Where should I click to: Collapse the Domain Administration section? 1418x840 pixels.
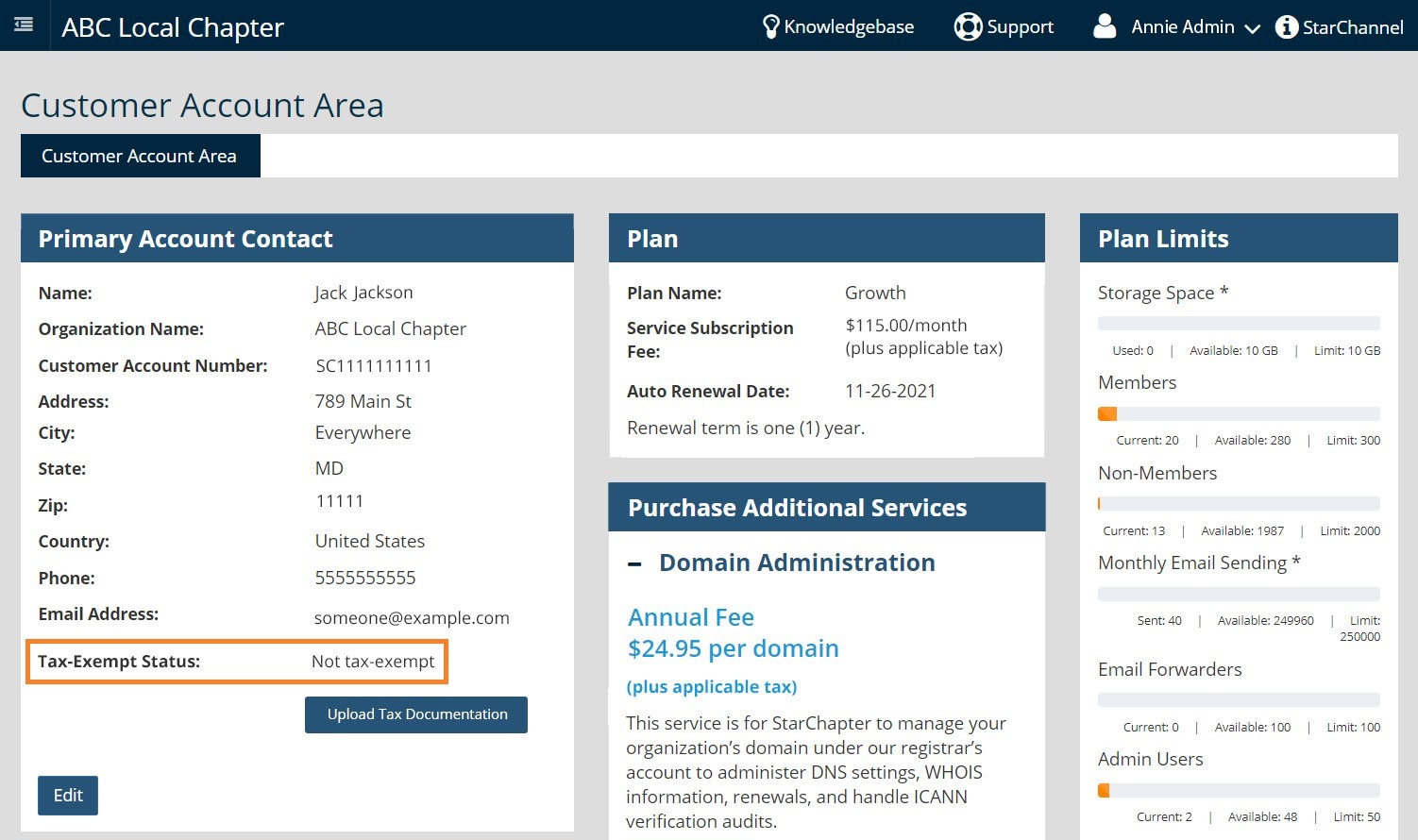(635, 564)
